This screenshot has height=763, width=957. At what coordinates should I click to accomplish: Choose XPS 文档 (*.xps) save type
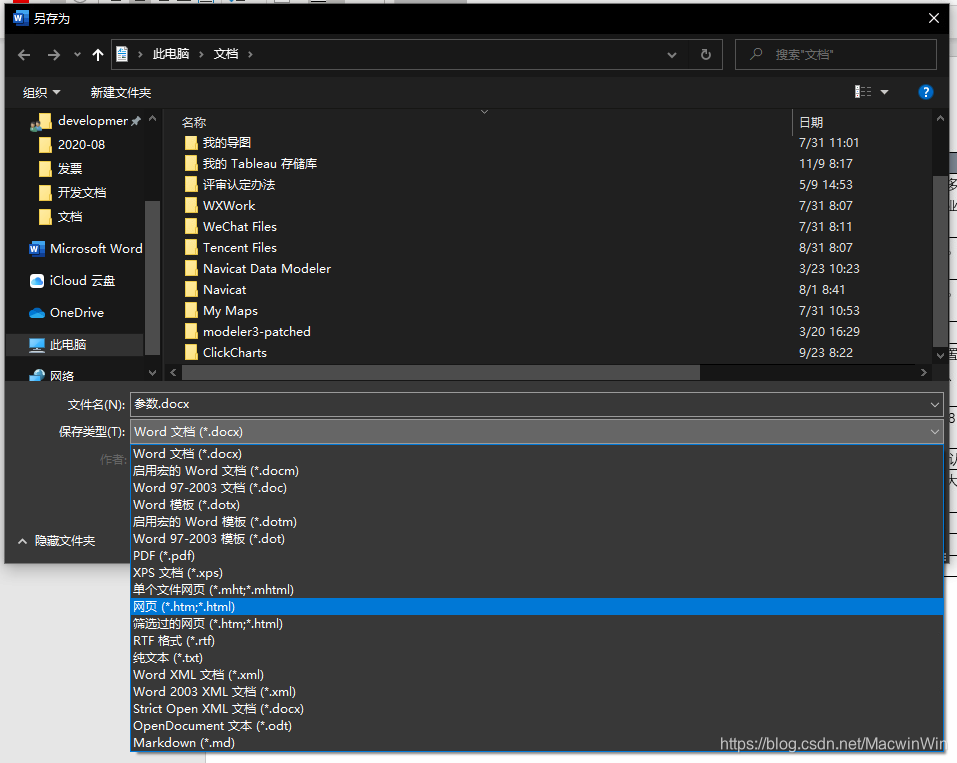coord(537,573)
